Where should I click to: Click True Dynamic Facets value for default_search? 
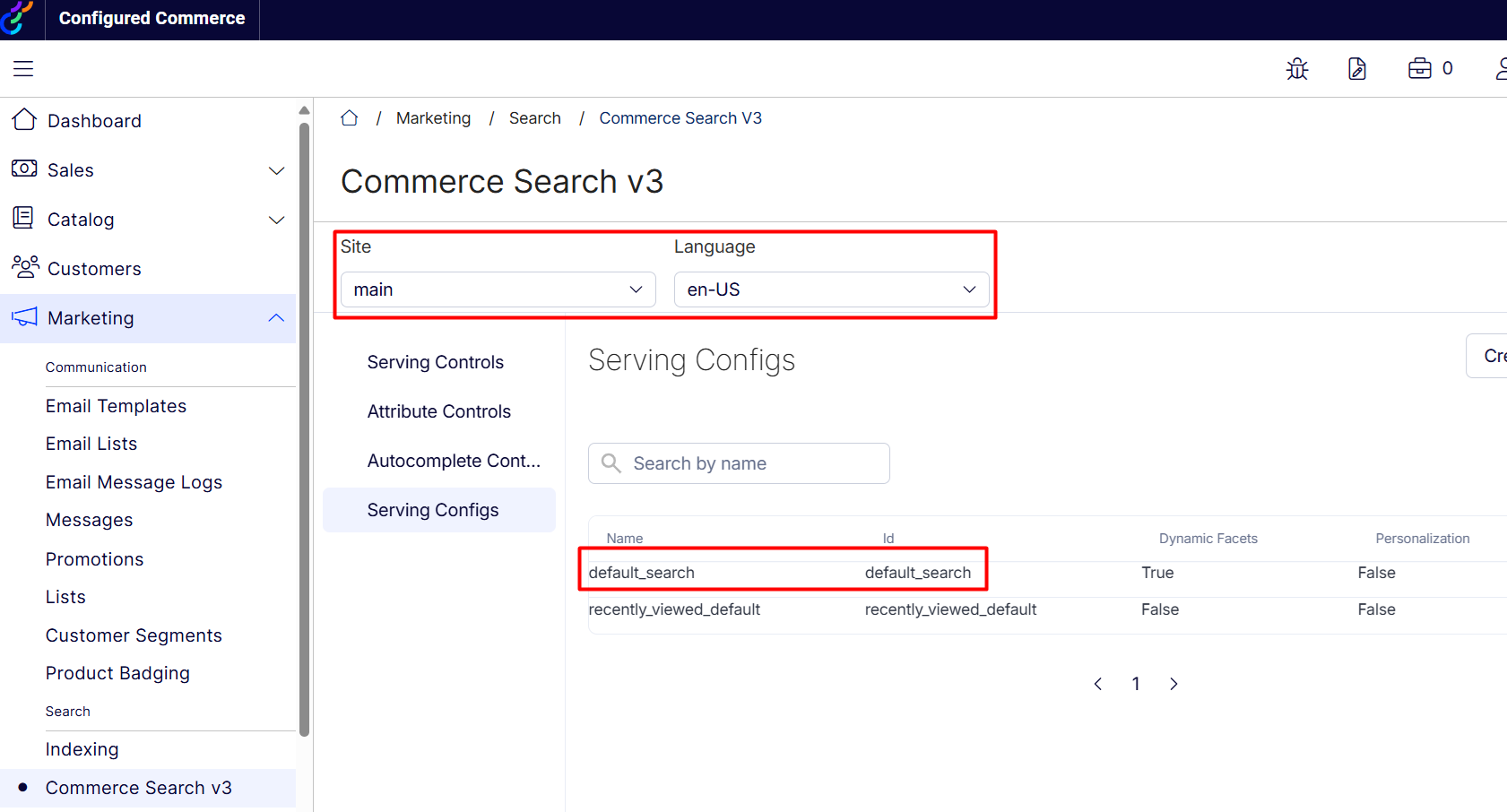(x=1157, y=573)
